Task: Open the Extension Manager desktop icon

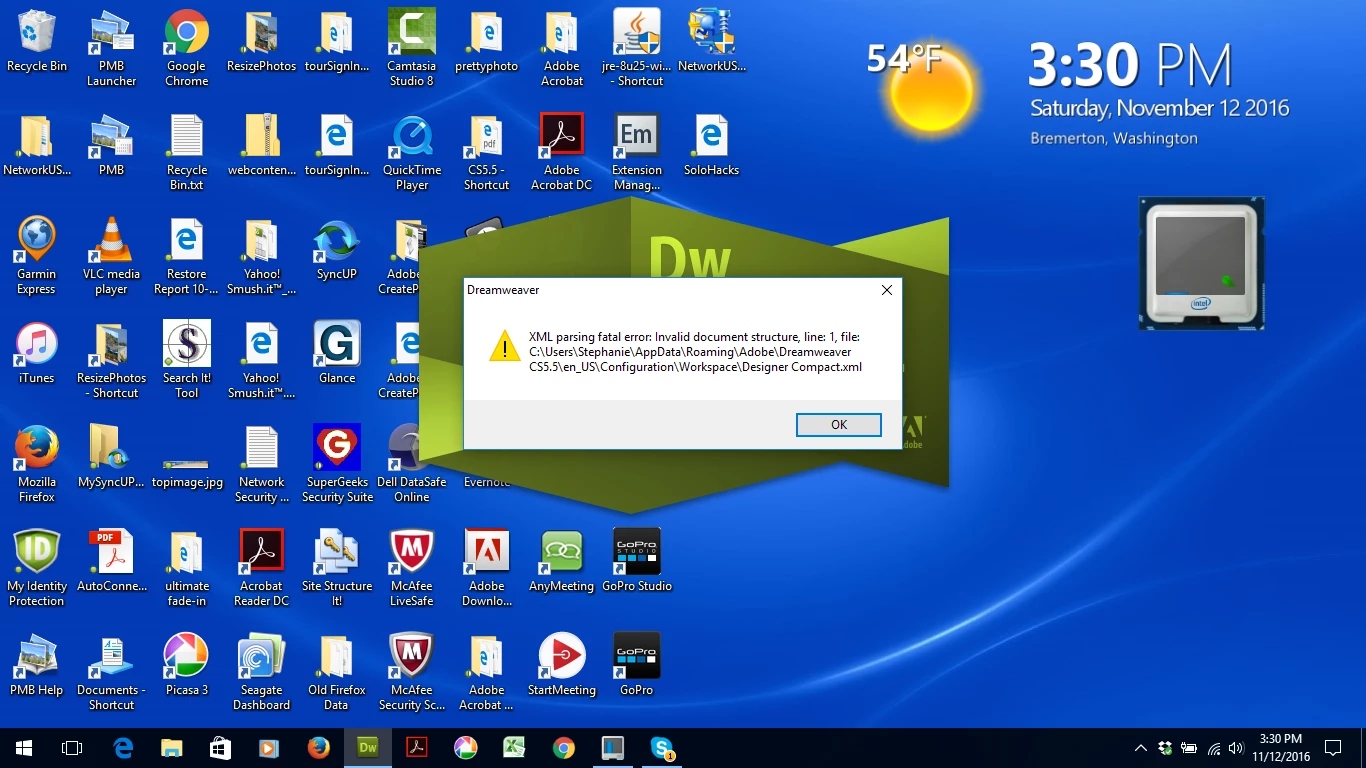Action: 636,152
